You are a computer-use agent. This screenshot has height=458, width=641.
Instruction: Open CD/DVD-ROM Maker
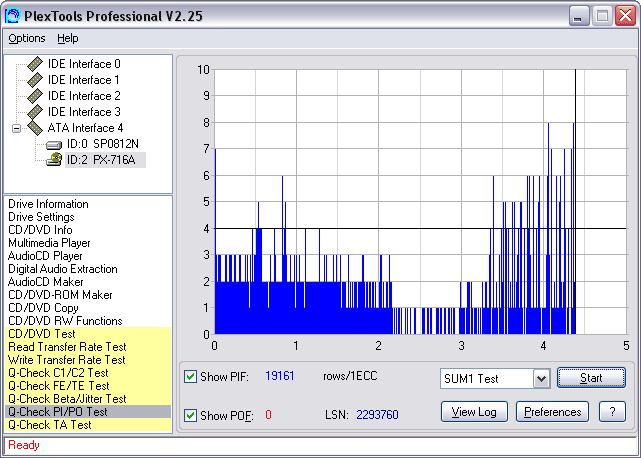pos(60,295)
